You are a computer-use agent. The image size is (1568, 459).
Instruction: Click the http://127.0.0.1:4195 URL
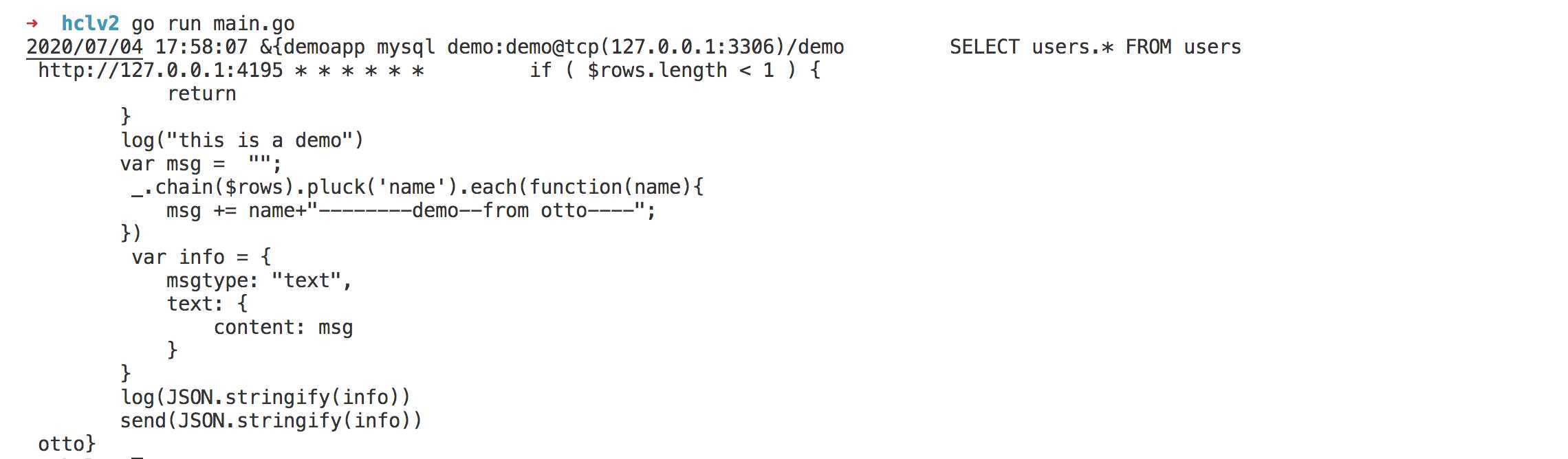(x=160, y=70)
